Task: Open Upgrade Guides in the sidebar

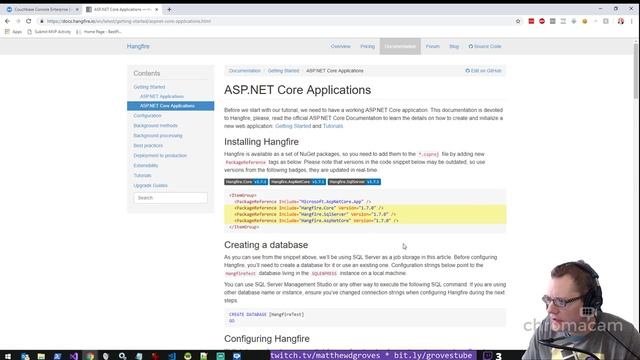Action: coord(150,186)
